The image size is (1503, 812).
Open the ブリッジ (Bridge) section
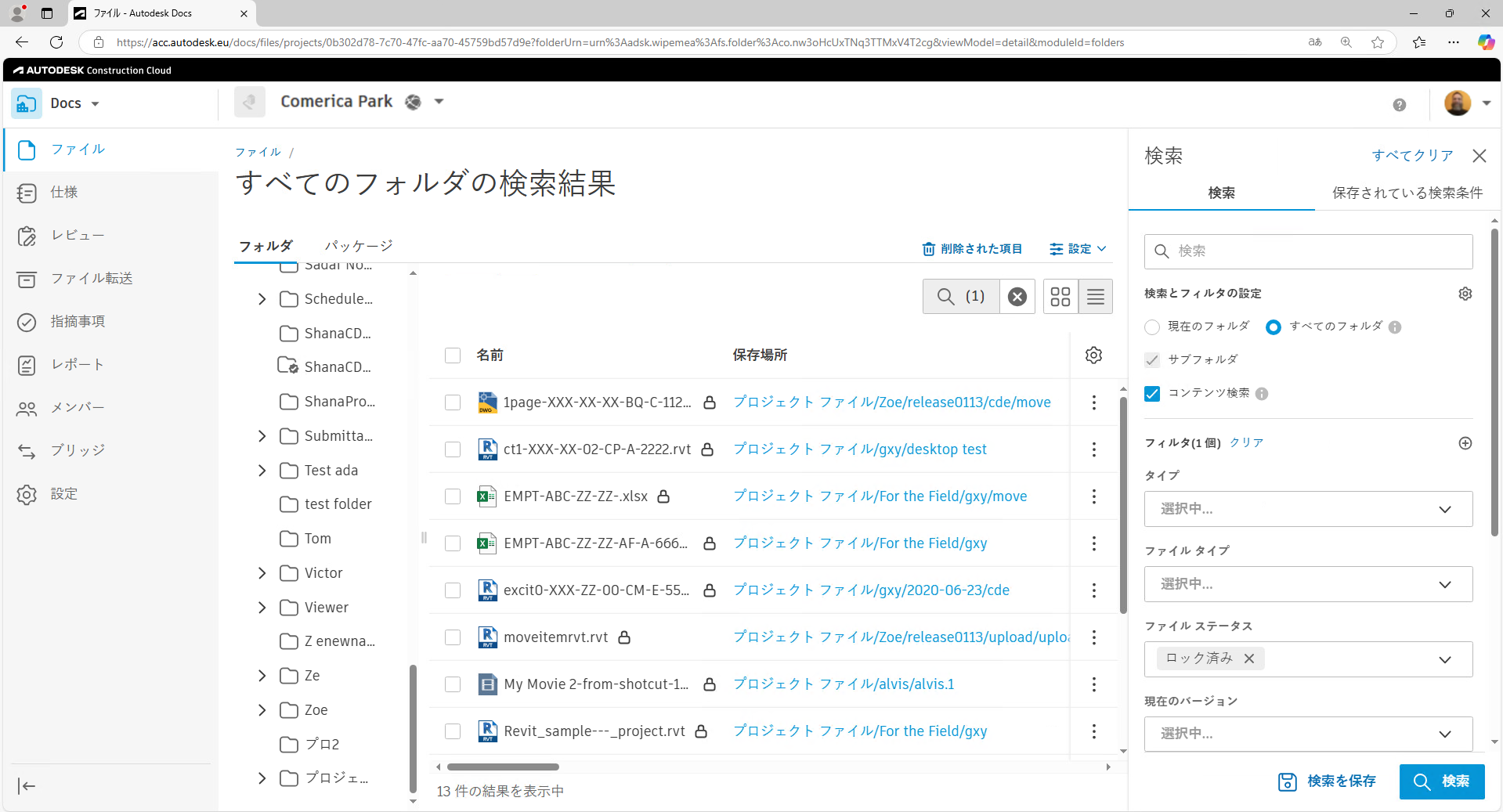tap(76, 450)
